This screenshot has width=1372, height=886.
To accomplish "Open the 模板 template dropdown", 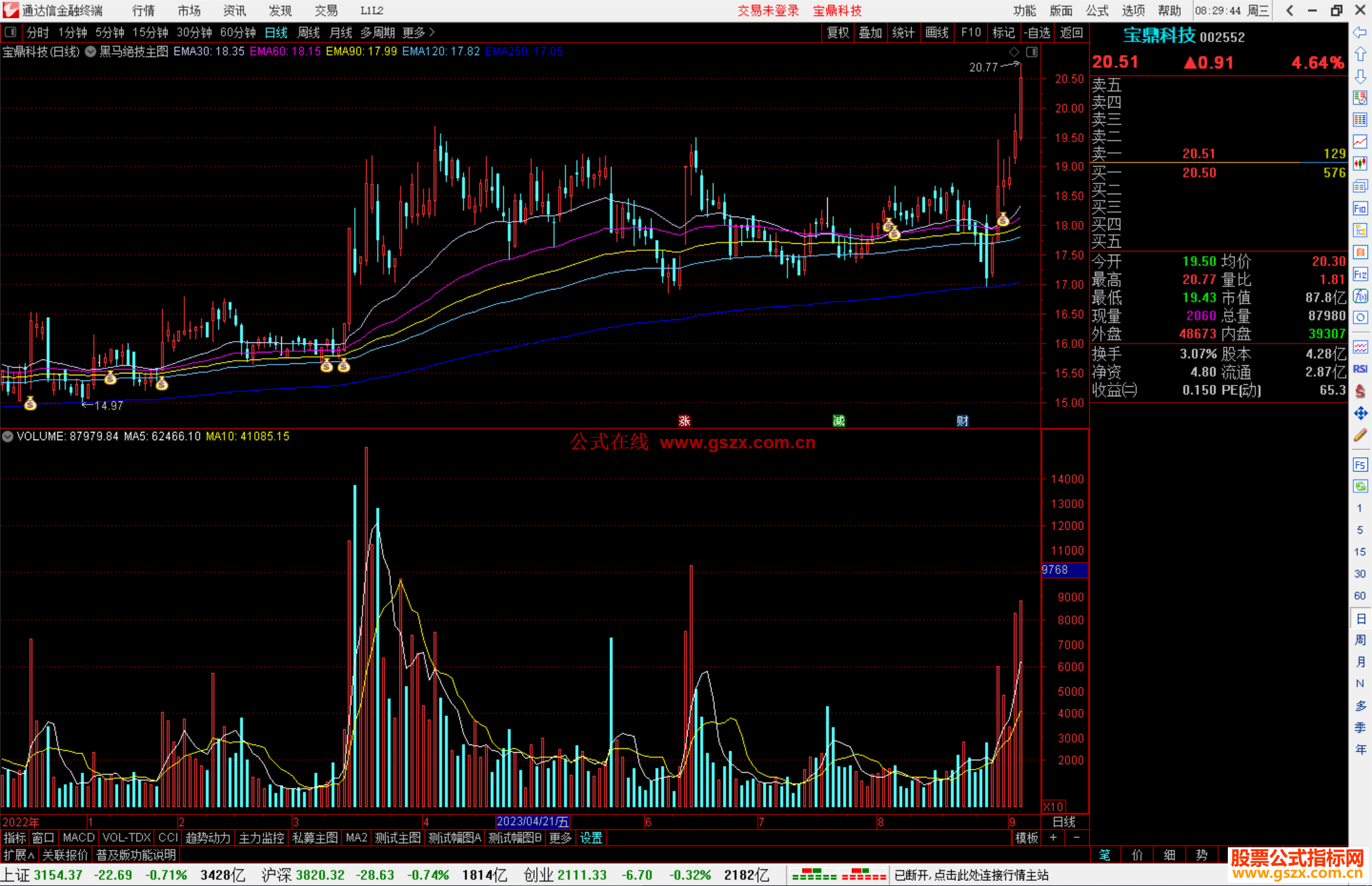I will (1026, 838).
